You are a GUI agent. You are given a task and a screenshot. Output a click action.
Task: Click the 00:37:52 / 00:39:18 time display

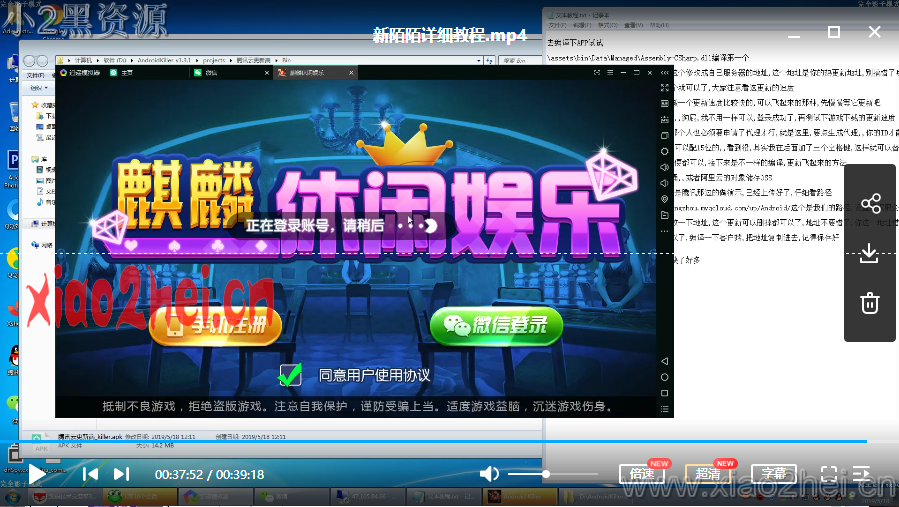pos(209,474)
